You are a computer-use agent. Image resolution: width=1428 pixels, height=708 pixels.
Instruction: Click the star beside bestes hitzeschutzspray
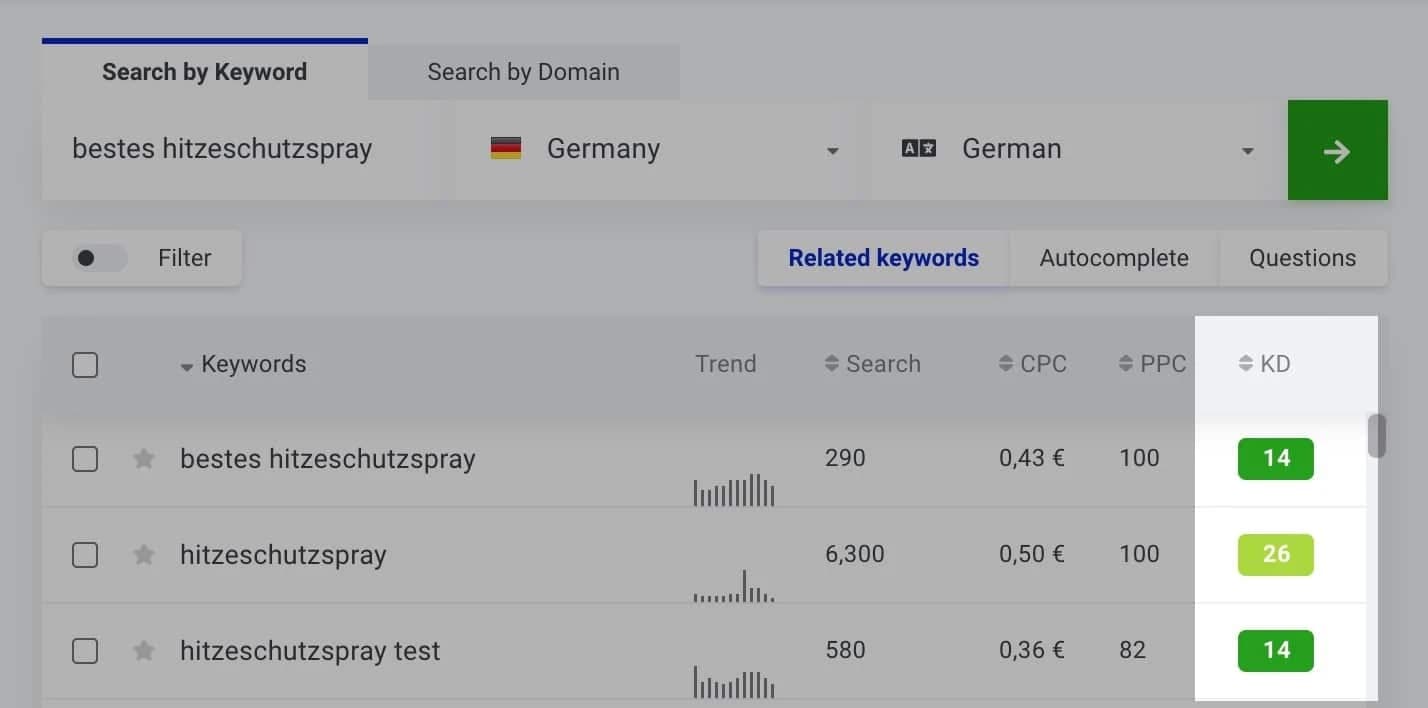143,458
